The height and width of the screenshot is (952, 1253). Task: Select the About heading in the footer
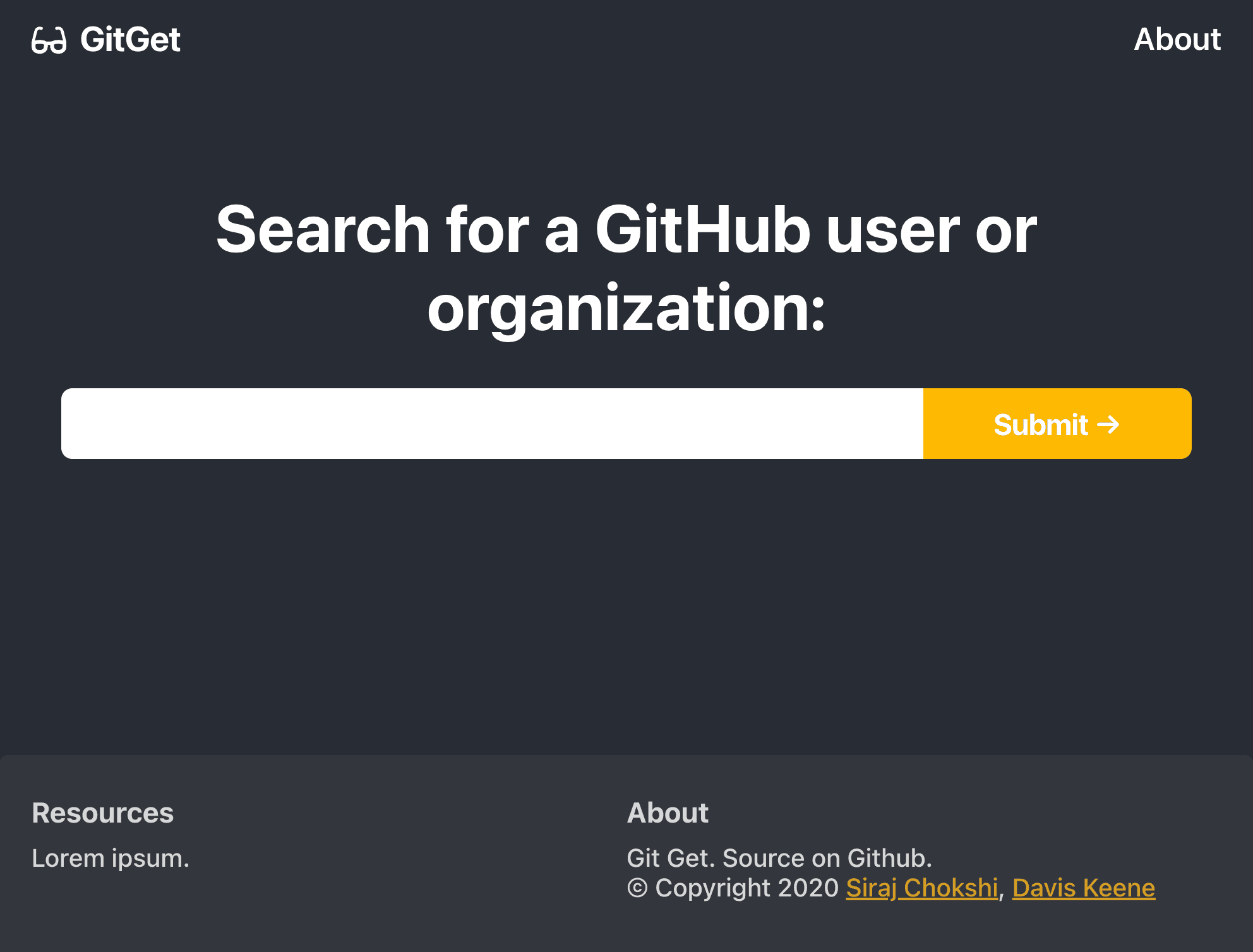(x=668, y=812)
